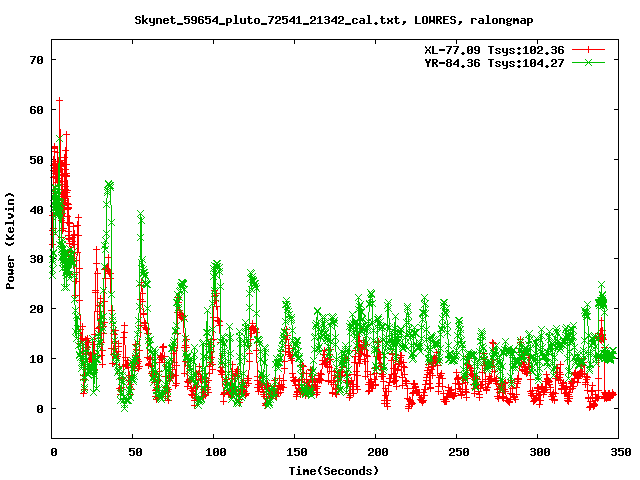Select the YR-84.36 Tsys:104.27 legend label

(x=494, y=63)
